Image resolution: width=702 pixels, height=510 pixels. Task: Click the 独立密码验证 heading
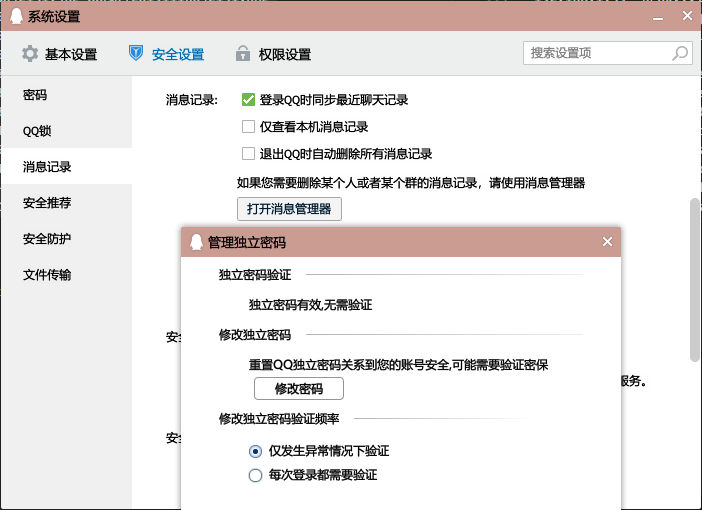pyautogui.click(x=255, y=275)
